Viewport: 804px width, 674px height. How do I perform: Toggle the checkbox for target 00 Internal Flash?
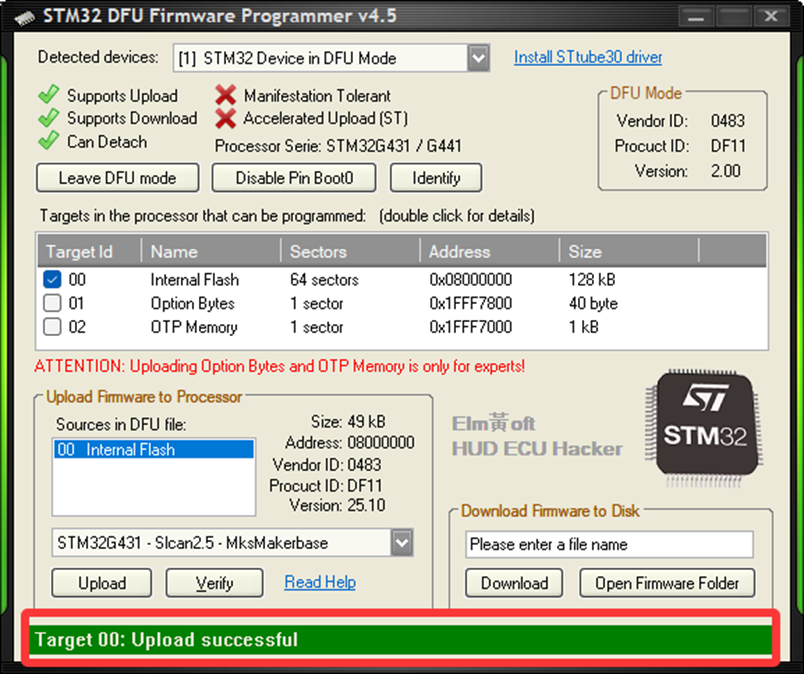52,280
